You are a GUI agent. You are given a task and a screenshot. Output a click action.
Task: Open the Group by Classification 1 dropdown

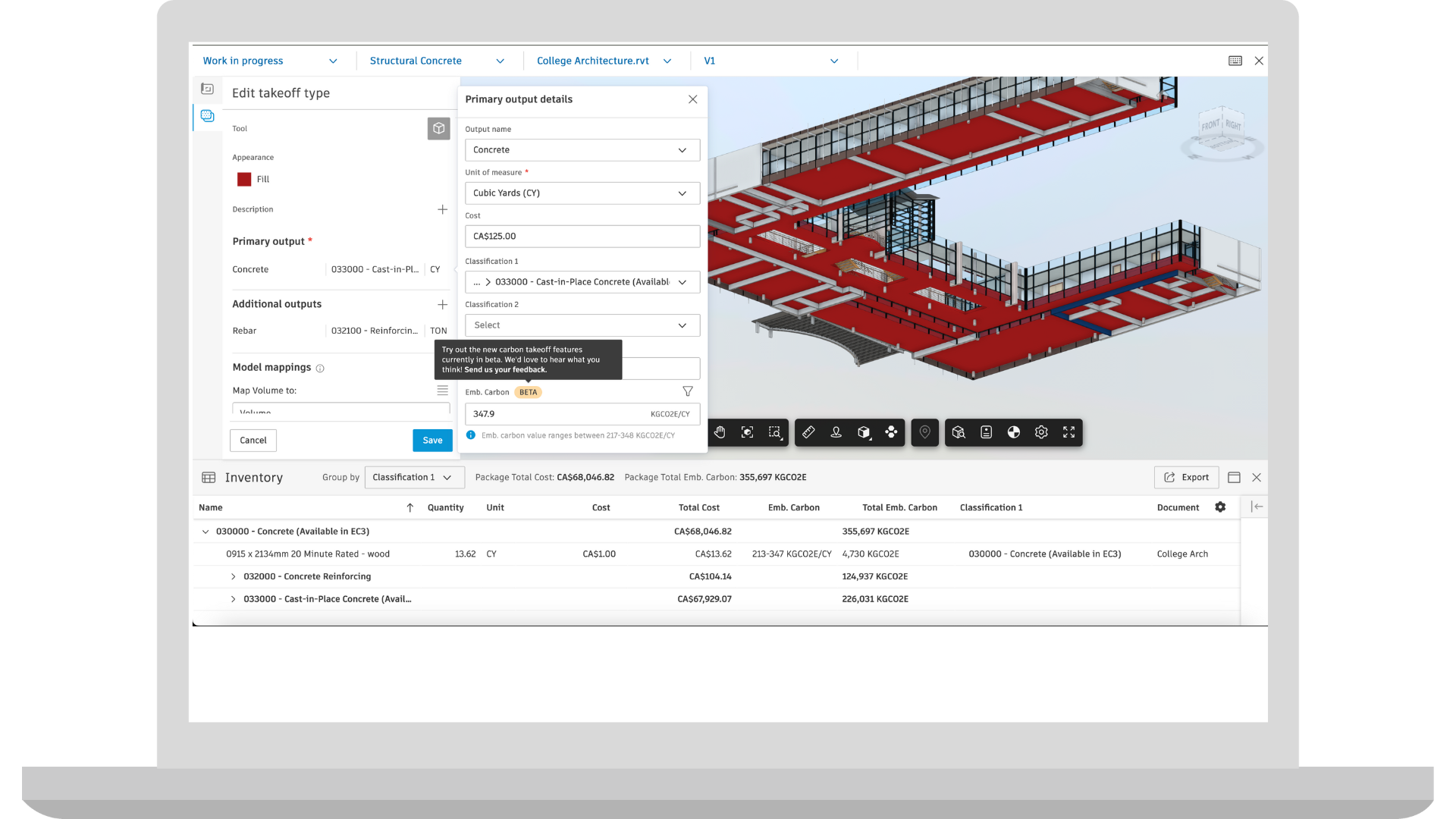pyautogui.click(x=414, y=478)
